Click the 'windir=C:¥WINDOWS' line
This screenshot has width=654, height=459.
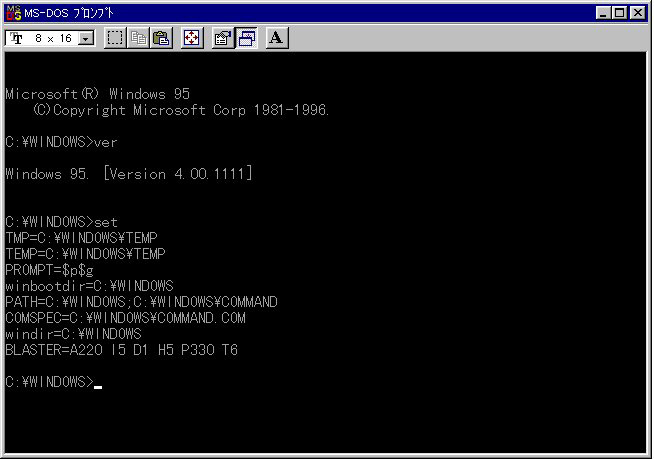(x=73, y=334)
